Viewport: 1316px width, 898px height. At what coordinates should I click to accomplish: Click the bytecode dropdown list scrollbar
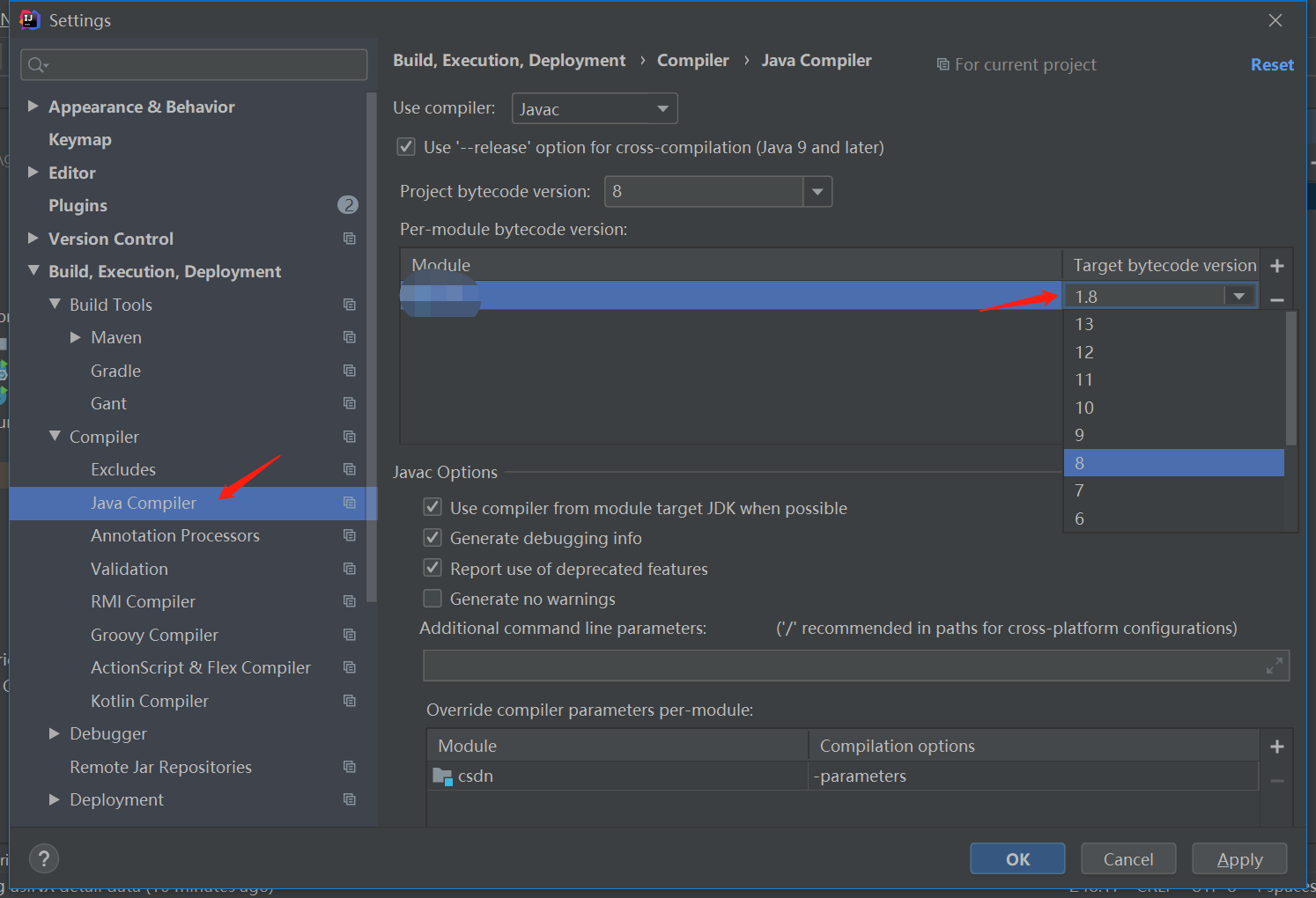click(1291, 379)
